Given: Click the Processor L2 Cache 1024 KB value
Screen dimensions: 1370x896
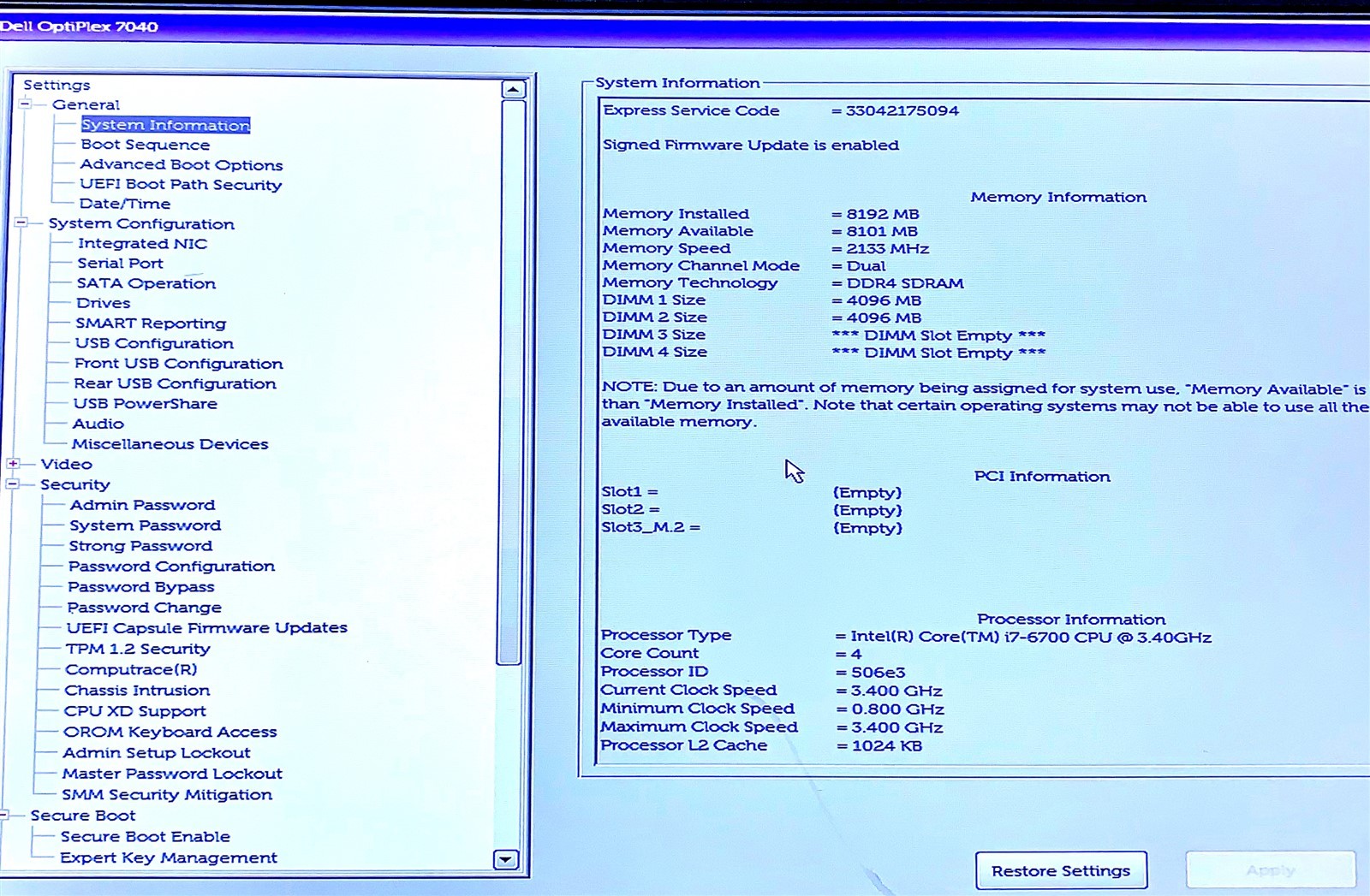Looking at the screenshot, I should coord(887,746).
